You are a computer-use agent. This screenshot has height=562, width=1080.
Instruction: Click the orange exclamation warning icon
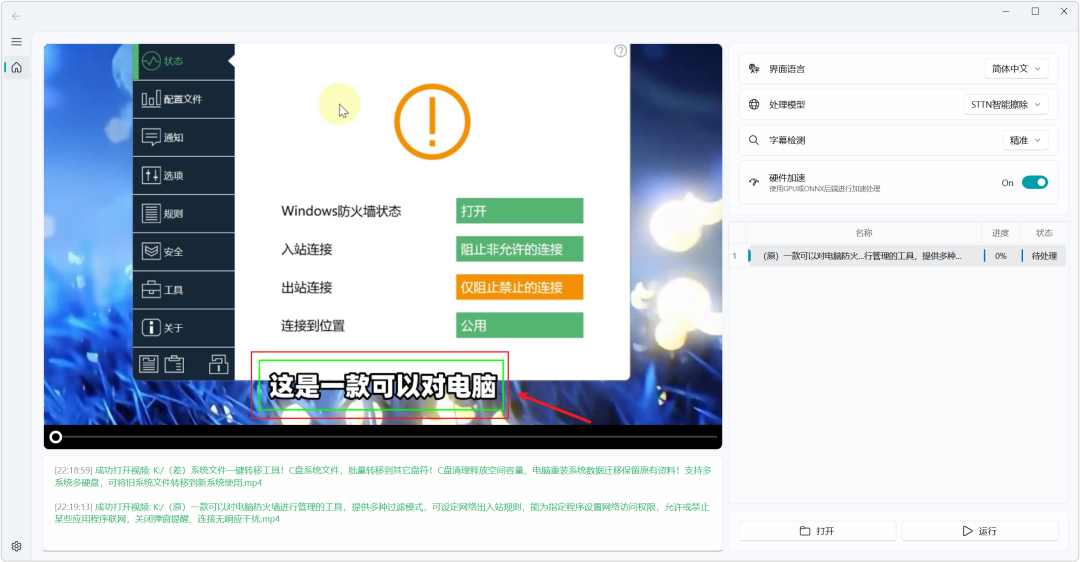point(432,122)
